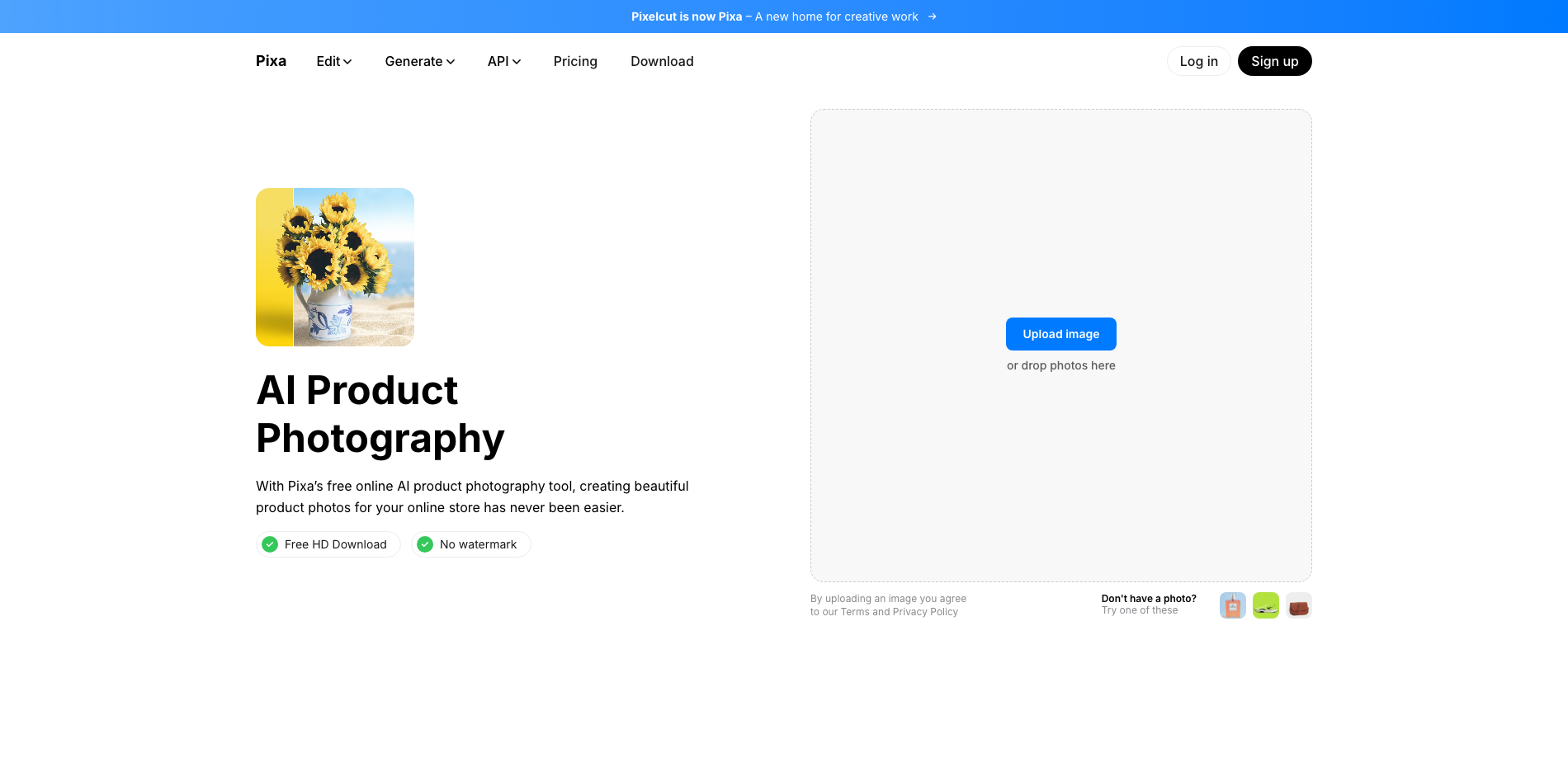Expand the Edit dropdown menu

(334, 61)
